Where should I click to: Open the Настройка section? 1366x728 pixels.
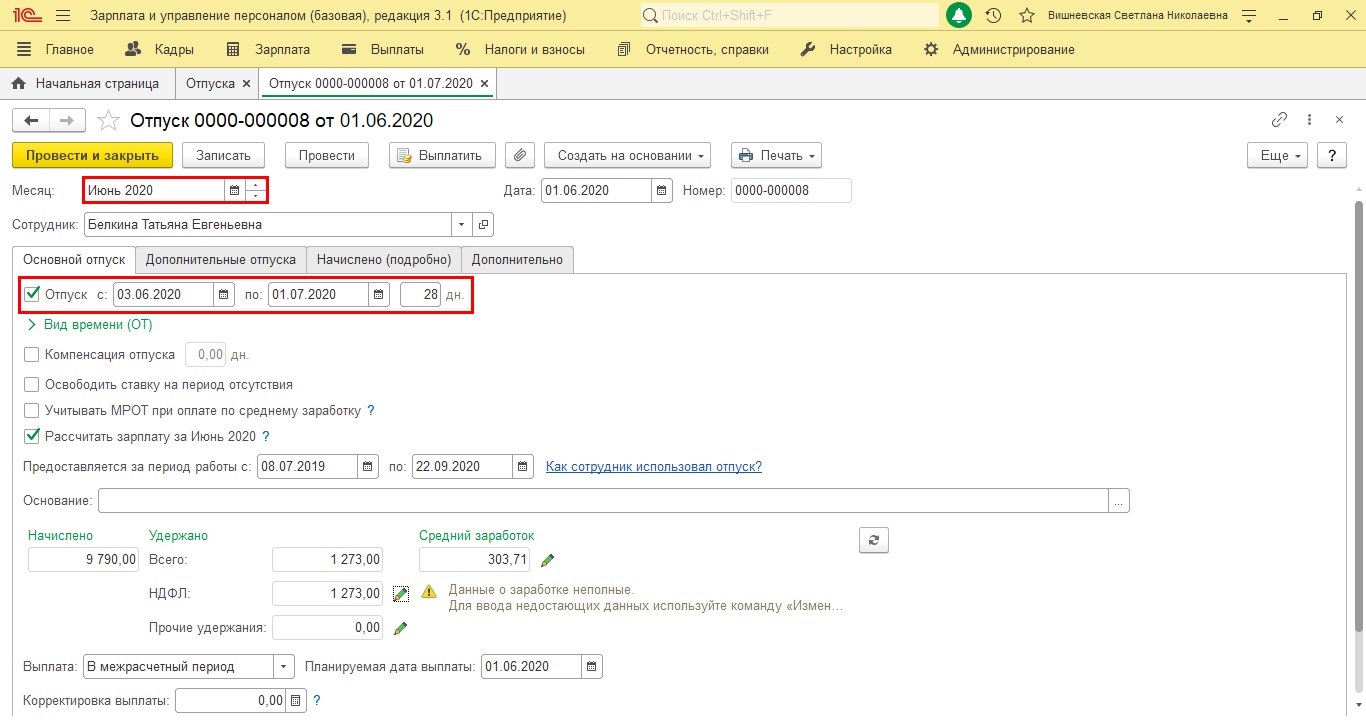point(846,49)
